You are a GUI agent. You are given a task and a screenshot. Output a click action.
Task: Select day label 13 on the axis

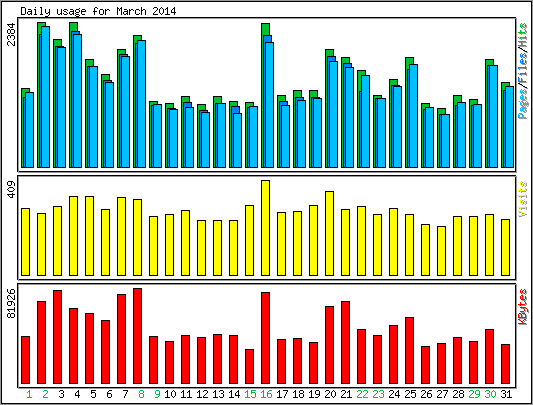[x=218, y=394]
